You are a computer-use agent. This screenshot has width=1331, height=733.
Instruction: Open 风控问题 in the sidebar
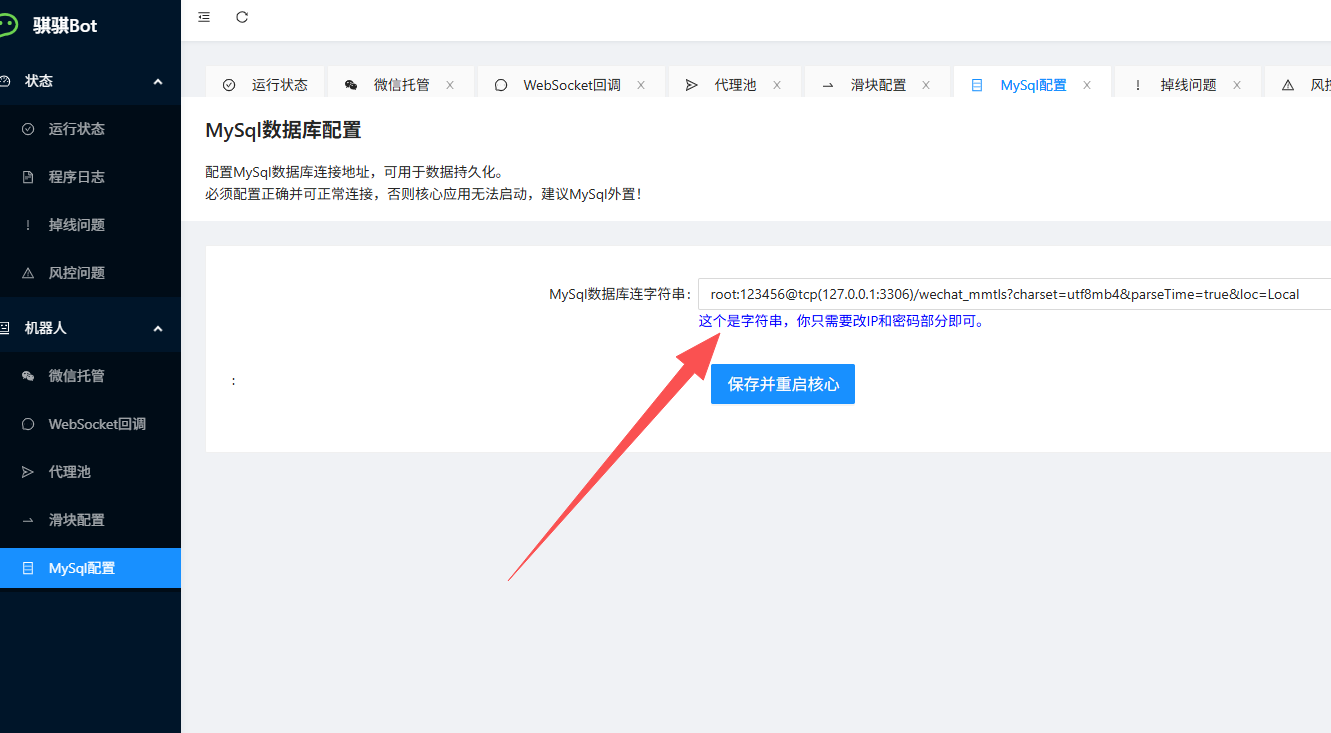pyautogui.click(x=77, y=273)
